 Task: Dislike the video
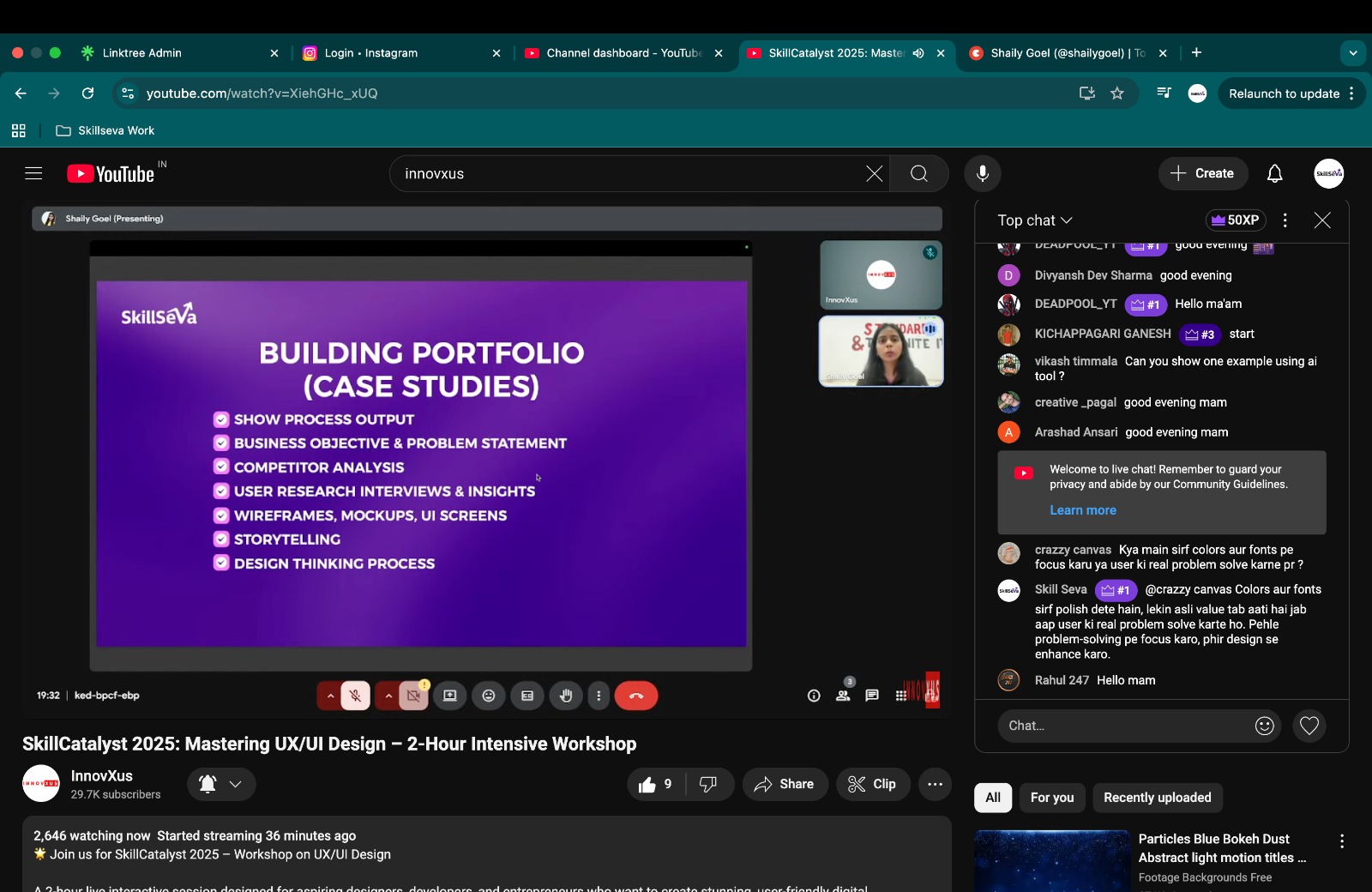(x=708, y=784)
